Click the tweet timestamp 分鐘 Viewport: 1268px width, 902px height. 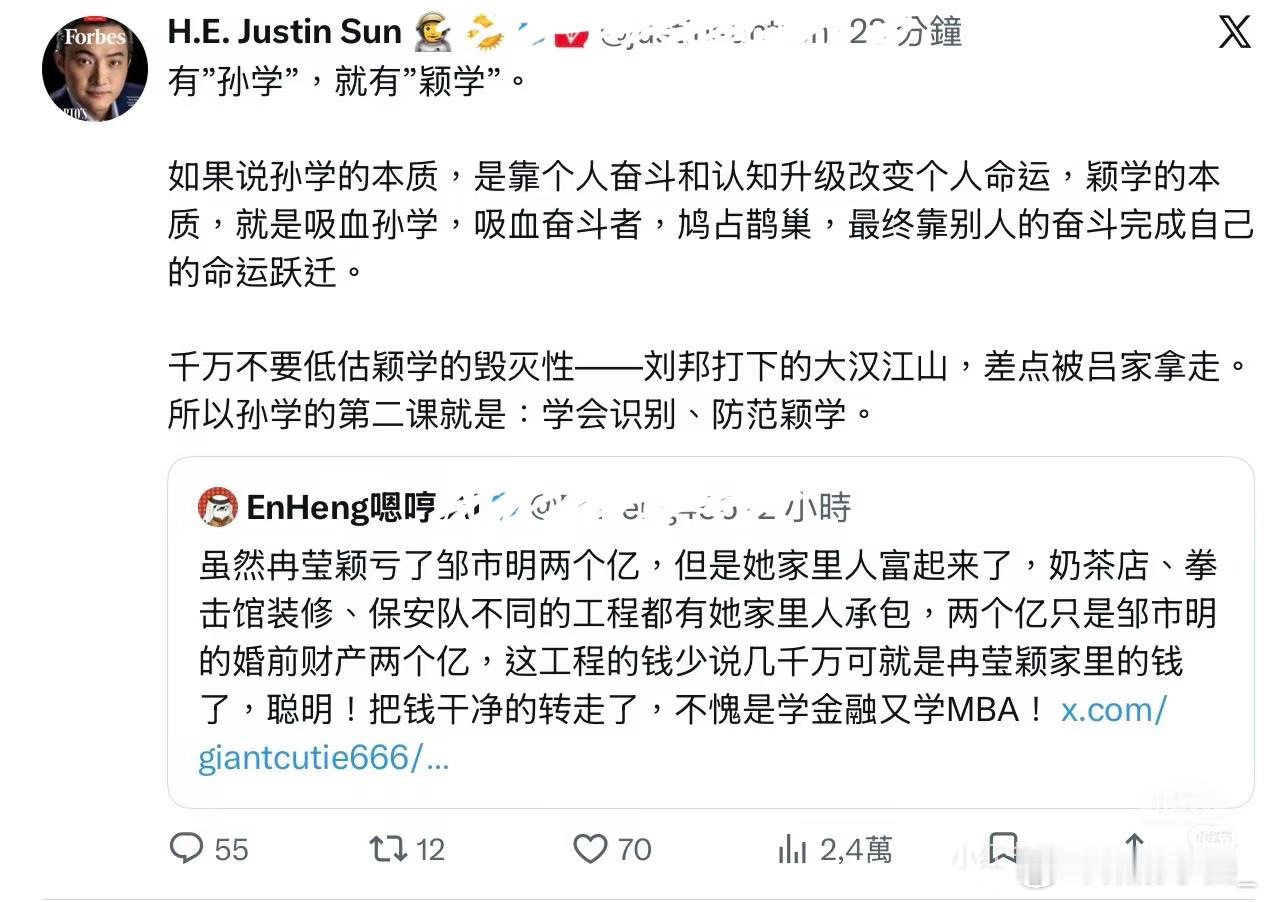[x=928, y=32]
